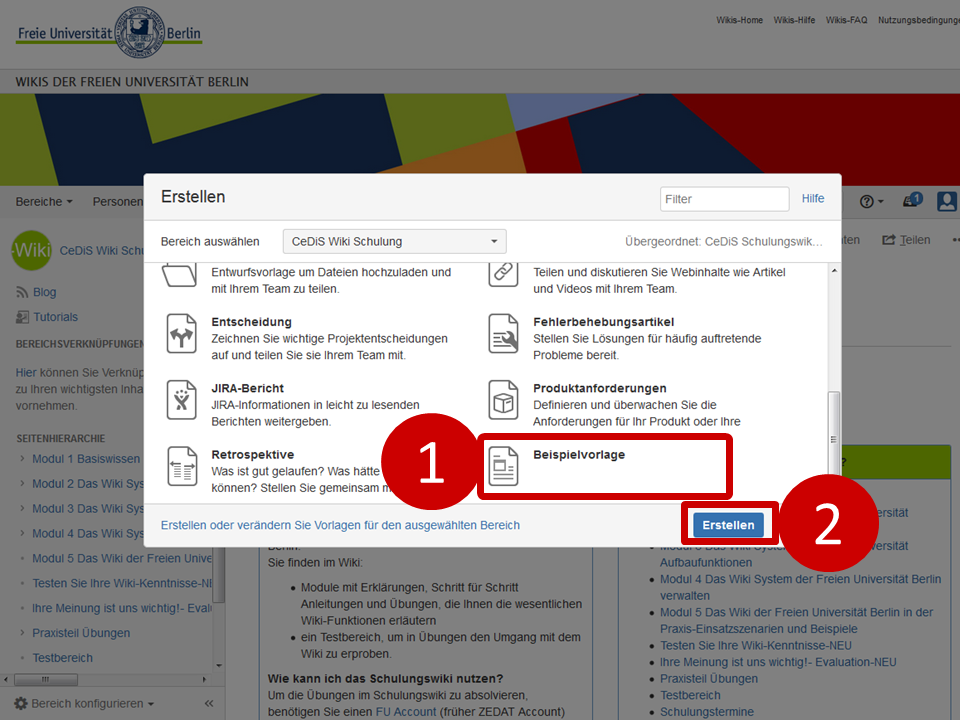Open the Tutorials sidebar link
The height and width of the screenshot is (720, 960).
coord(55,317)
